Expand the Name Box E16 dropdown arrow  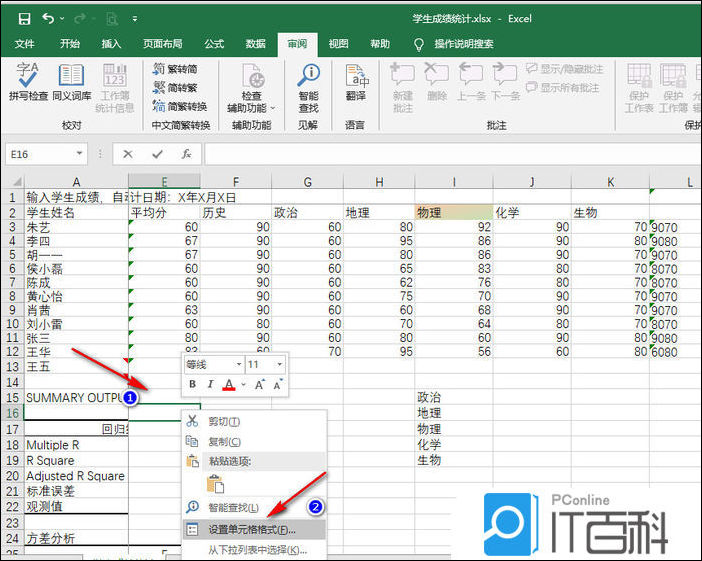[79, 154]
